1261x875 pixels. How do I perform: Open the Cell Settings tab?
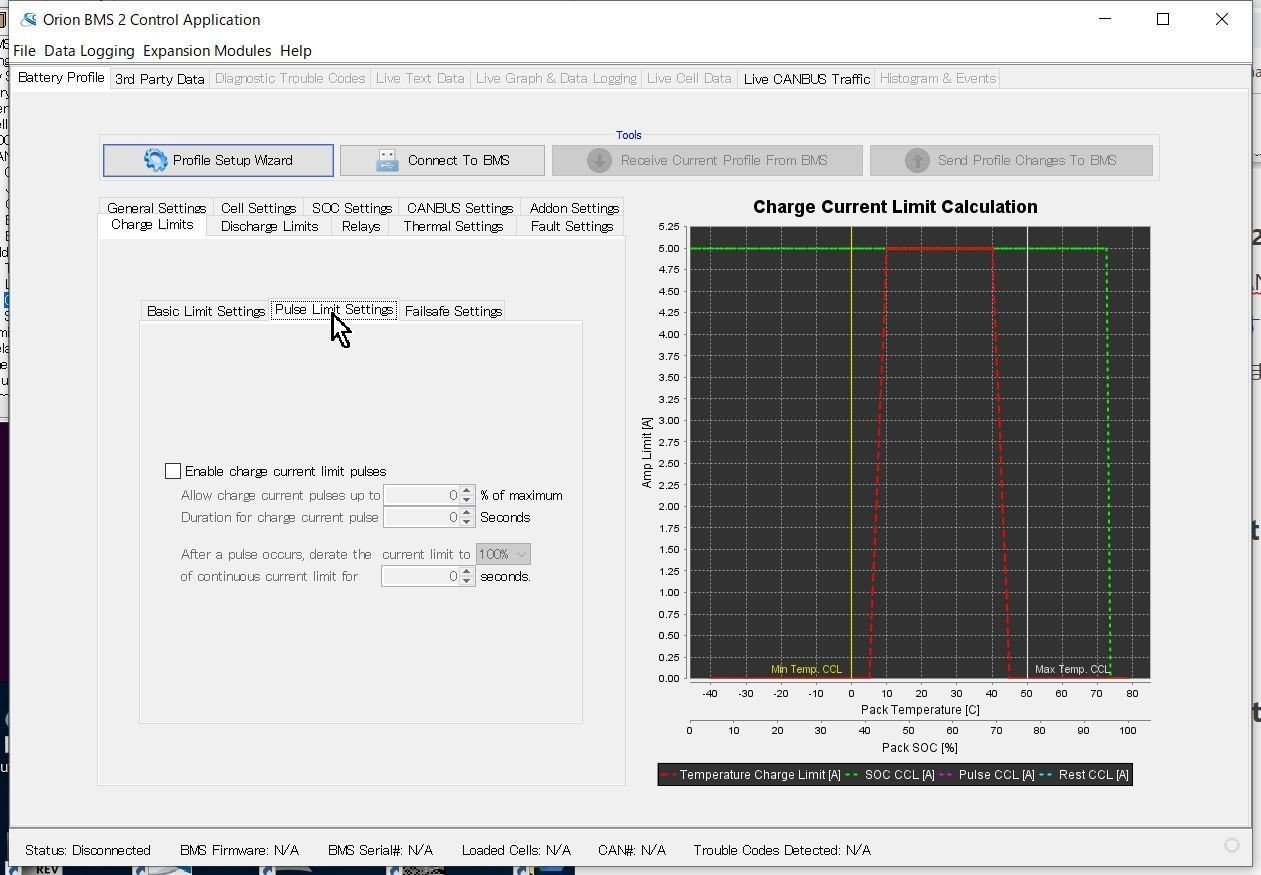[x=258, y=208]
